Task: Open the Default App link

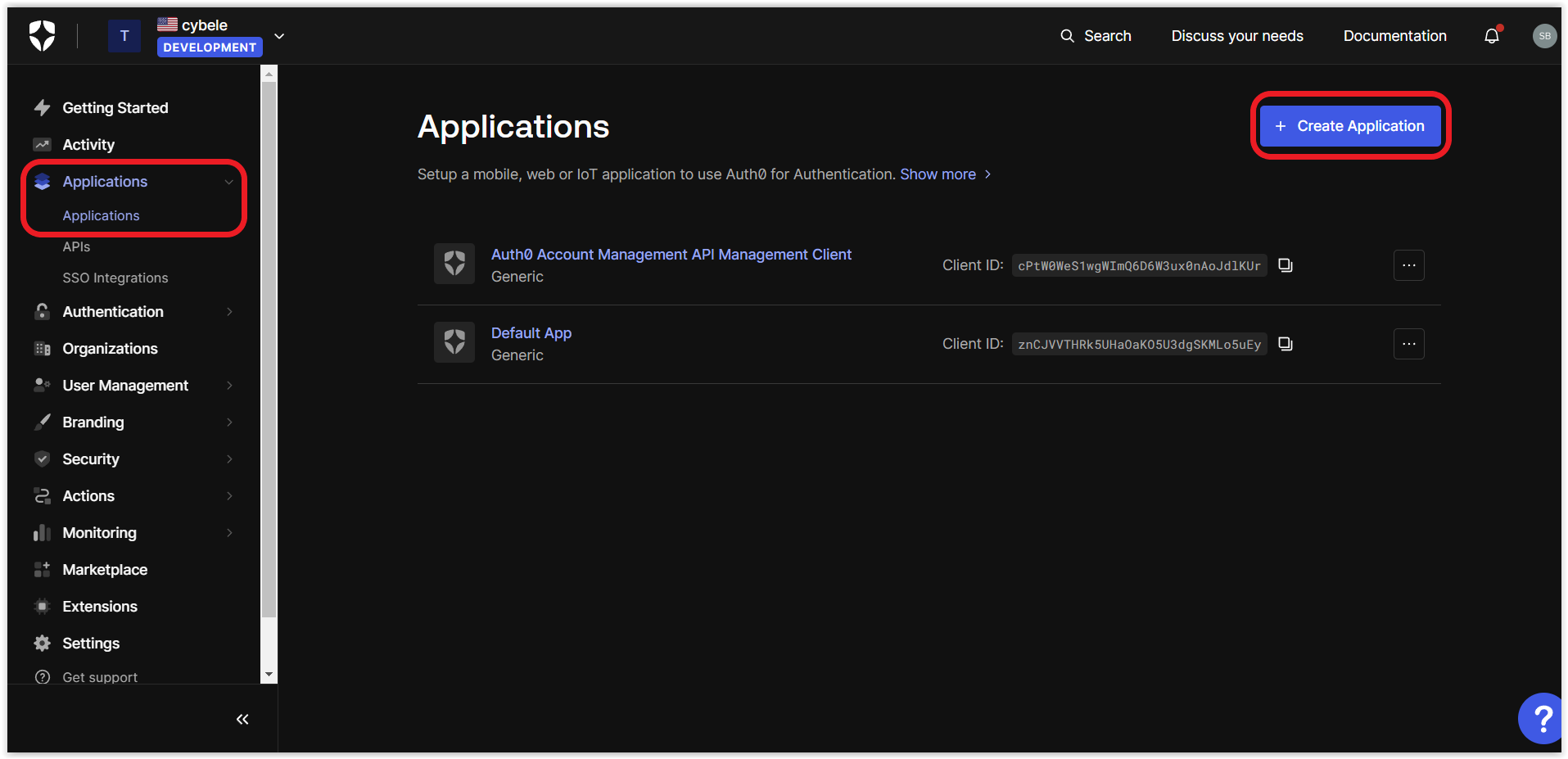Action: click(531, 333)
